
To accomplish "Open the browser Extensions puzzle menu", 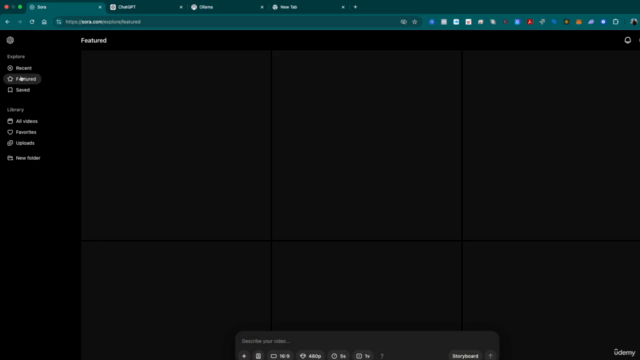I will click(x=616, y=22).
